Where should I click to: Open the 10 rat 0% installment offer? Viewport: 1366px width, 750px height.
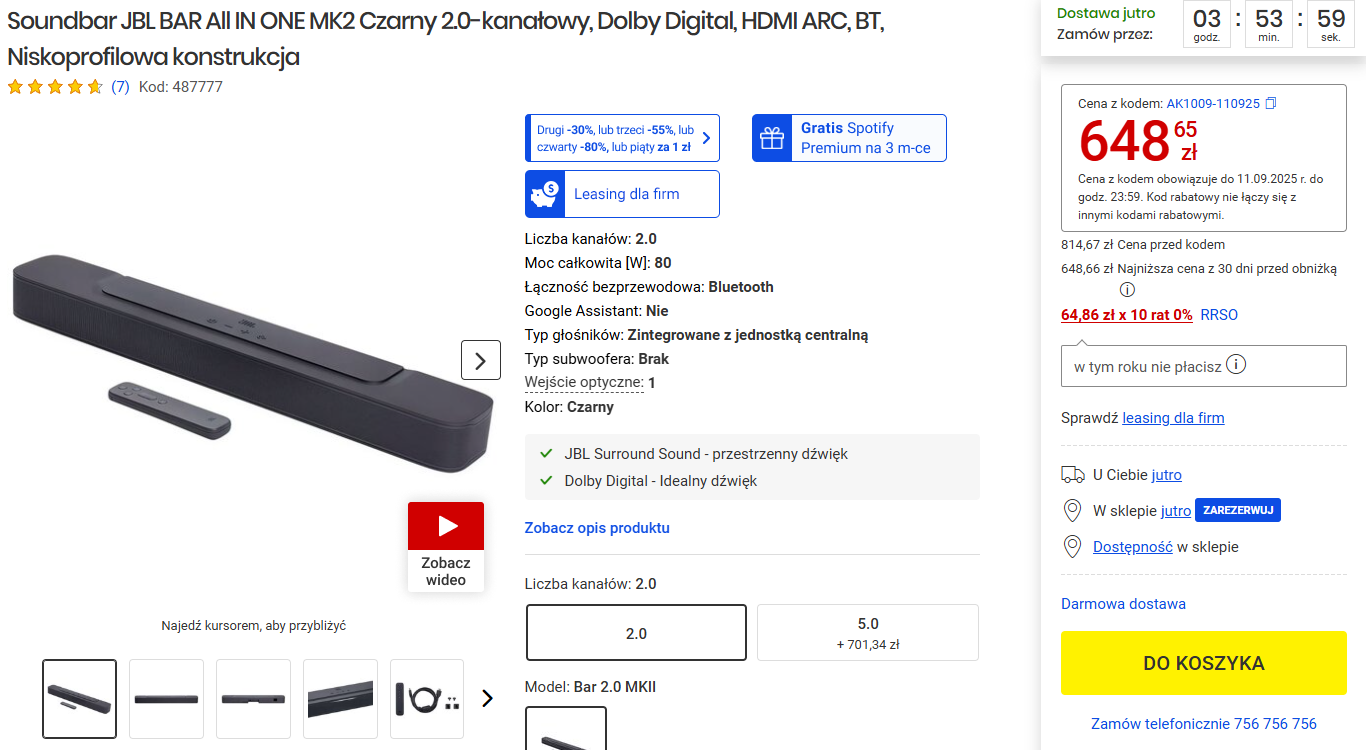[1127, 315]
